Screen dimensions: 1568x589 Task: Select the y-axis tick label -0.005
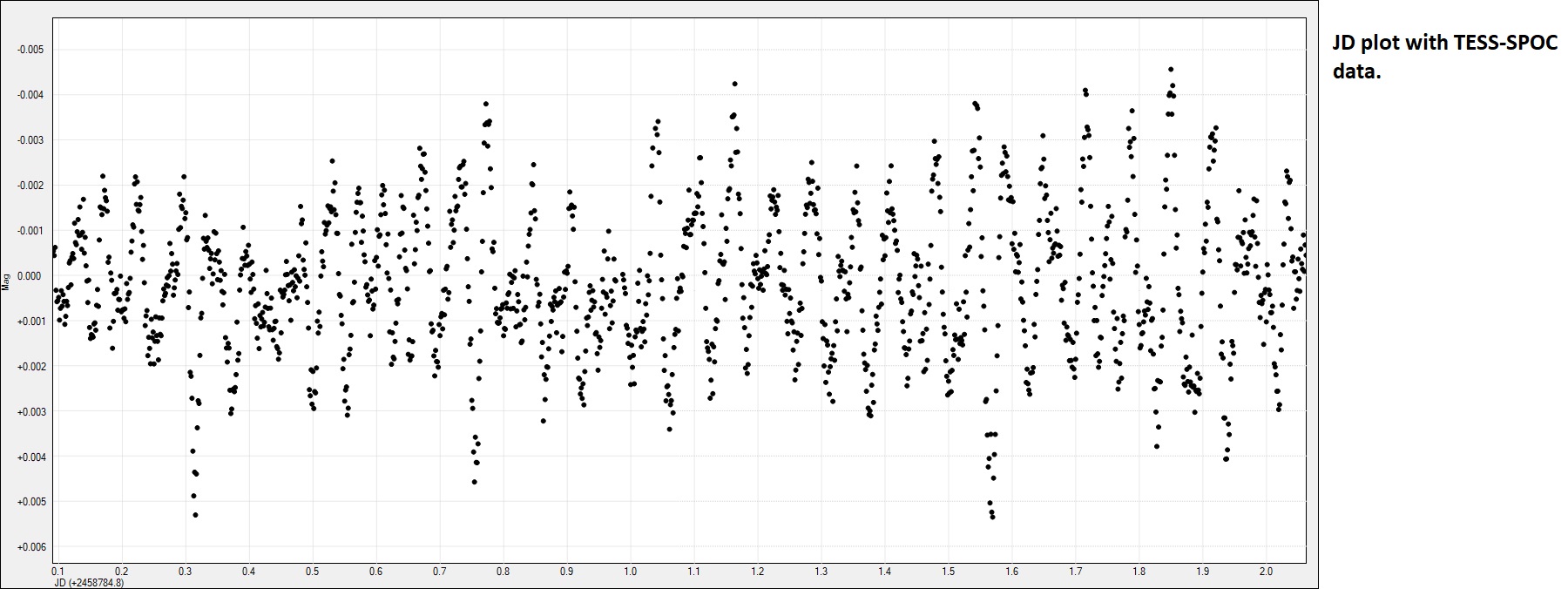pos(30,50)
